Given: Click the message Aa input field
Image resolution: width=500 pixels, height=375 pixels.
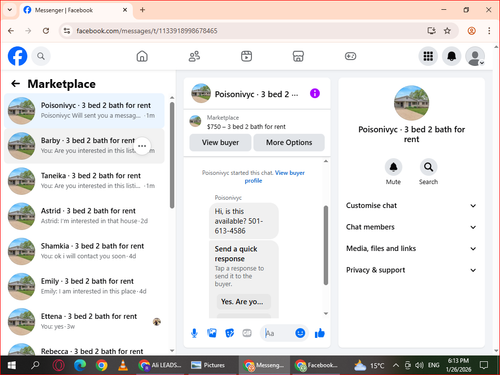Looking at the screenshot, I should 278,333.
